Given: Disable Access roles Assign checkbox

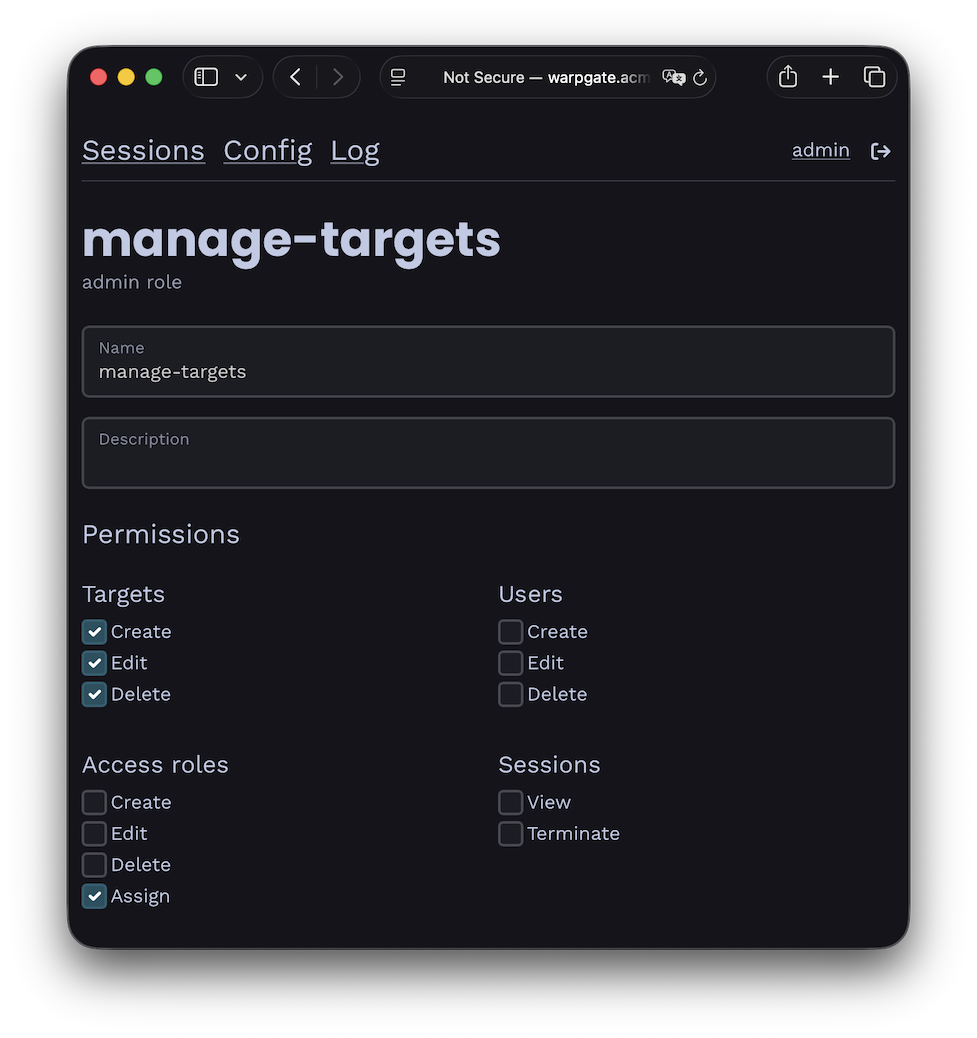Looking at the screenshot, I should [94, 896].
